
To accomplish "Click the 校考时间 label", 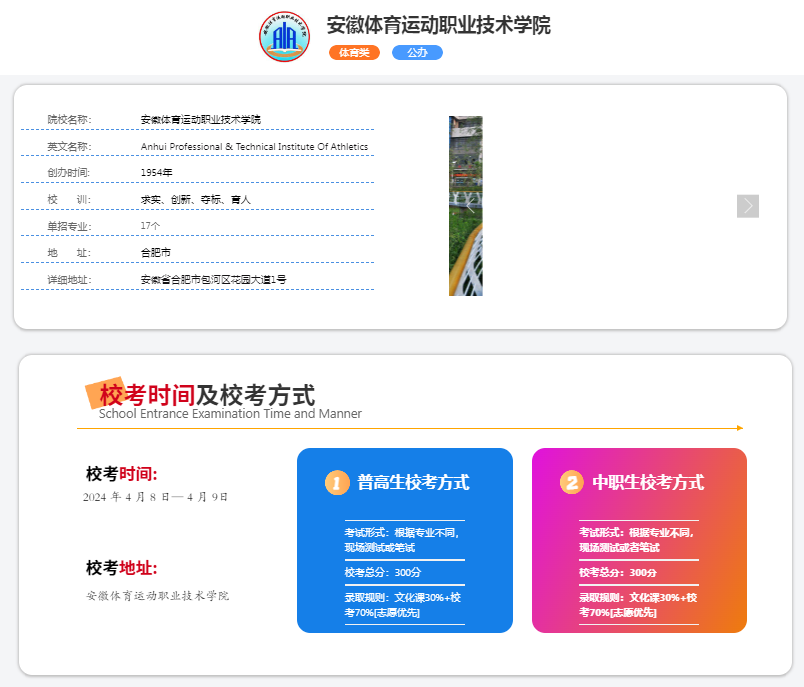I will [122, 474].
